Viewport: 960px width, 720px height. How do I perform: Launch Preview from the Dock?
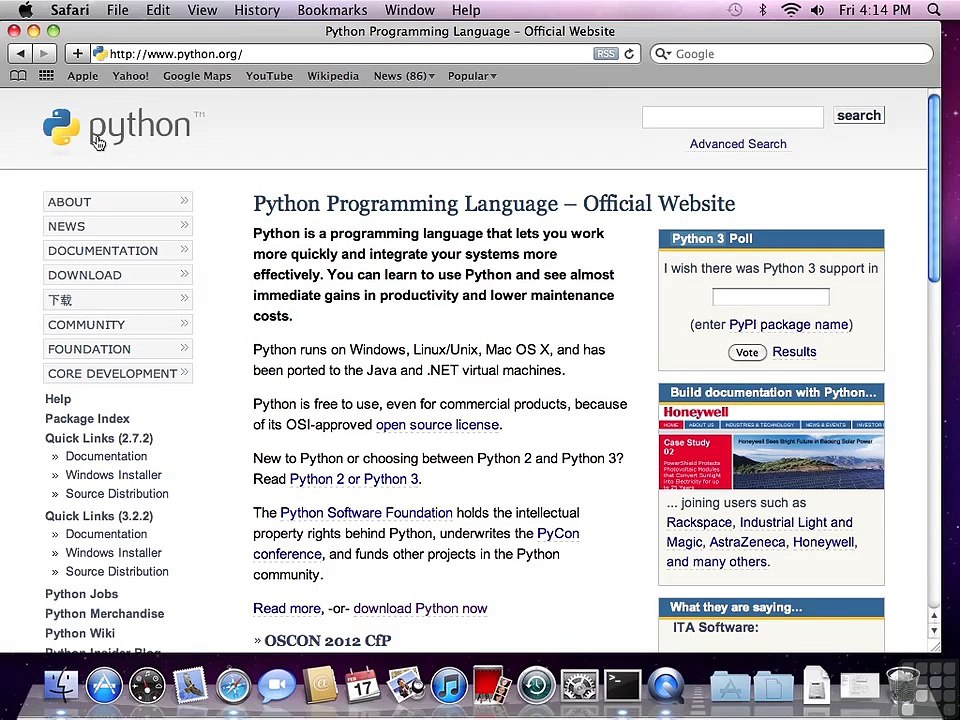click(405, 685)
